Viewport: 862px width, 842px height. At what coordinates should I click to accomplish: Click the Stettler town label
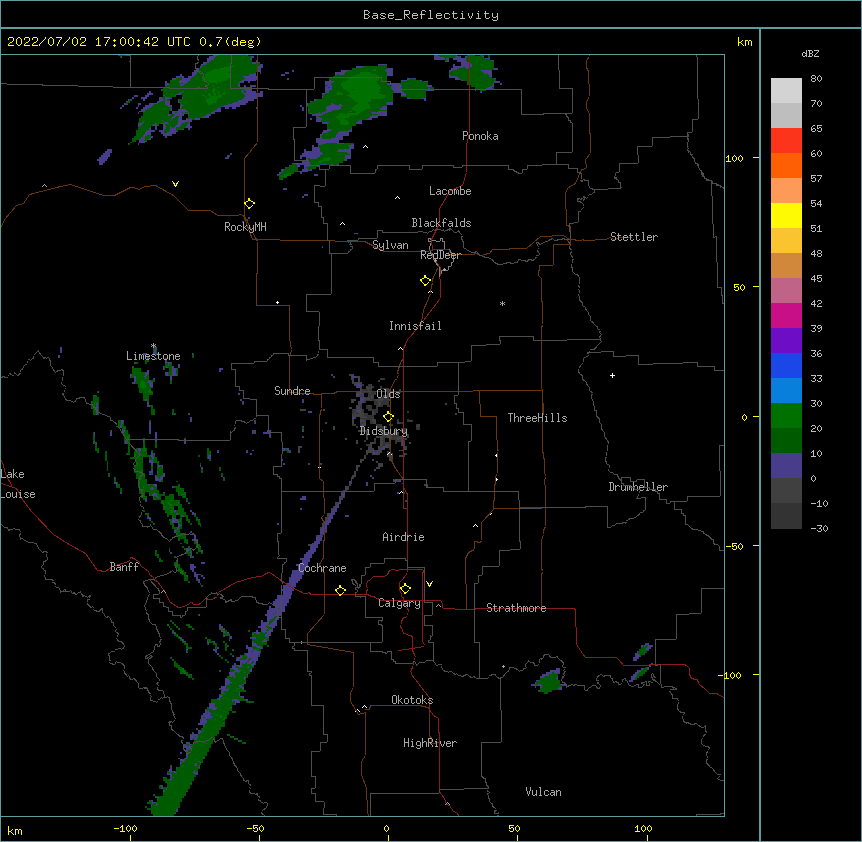coord(634,237)
